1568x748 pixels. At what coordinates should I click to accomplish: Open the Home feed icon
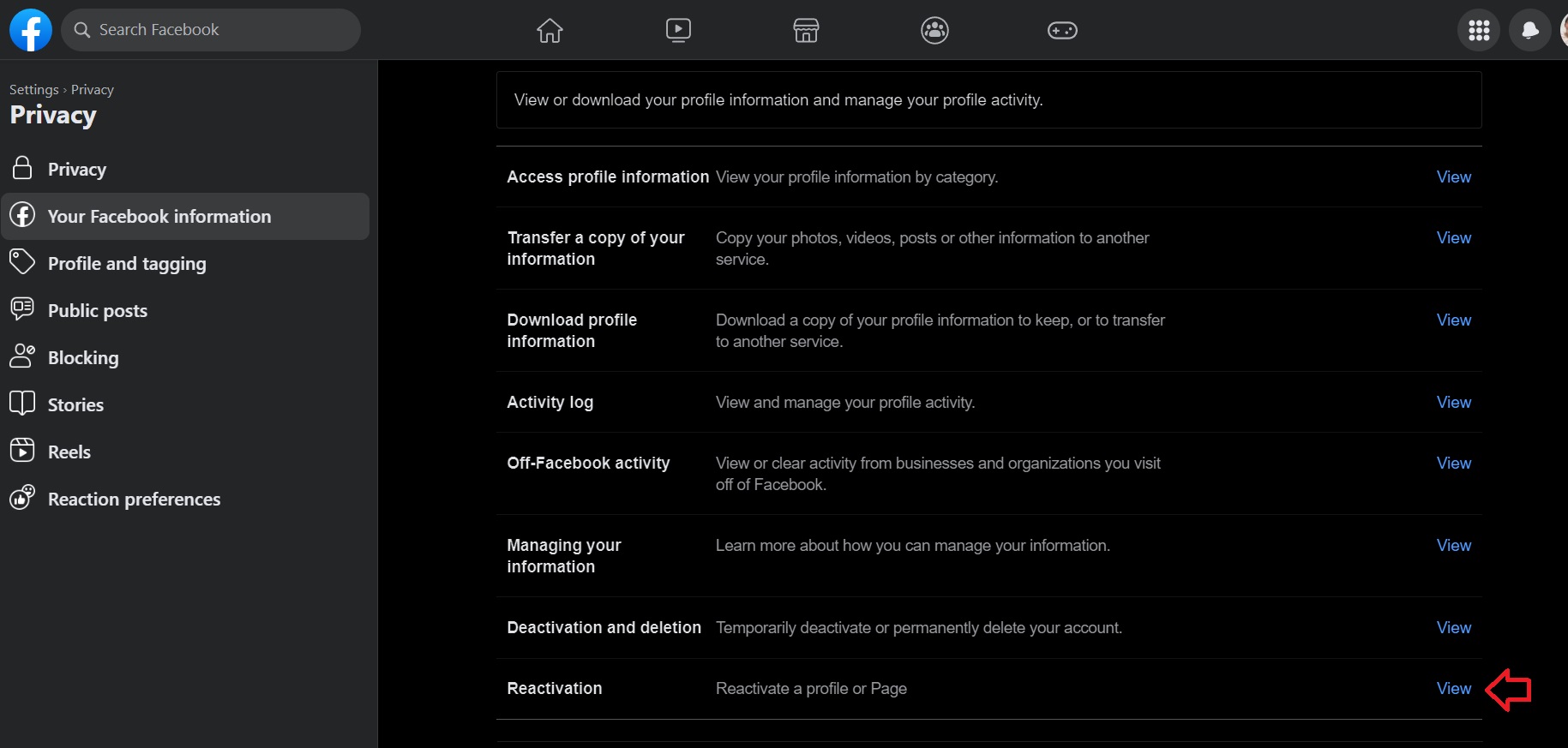coord(550,31)
